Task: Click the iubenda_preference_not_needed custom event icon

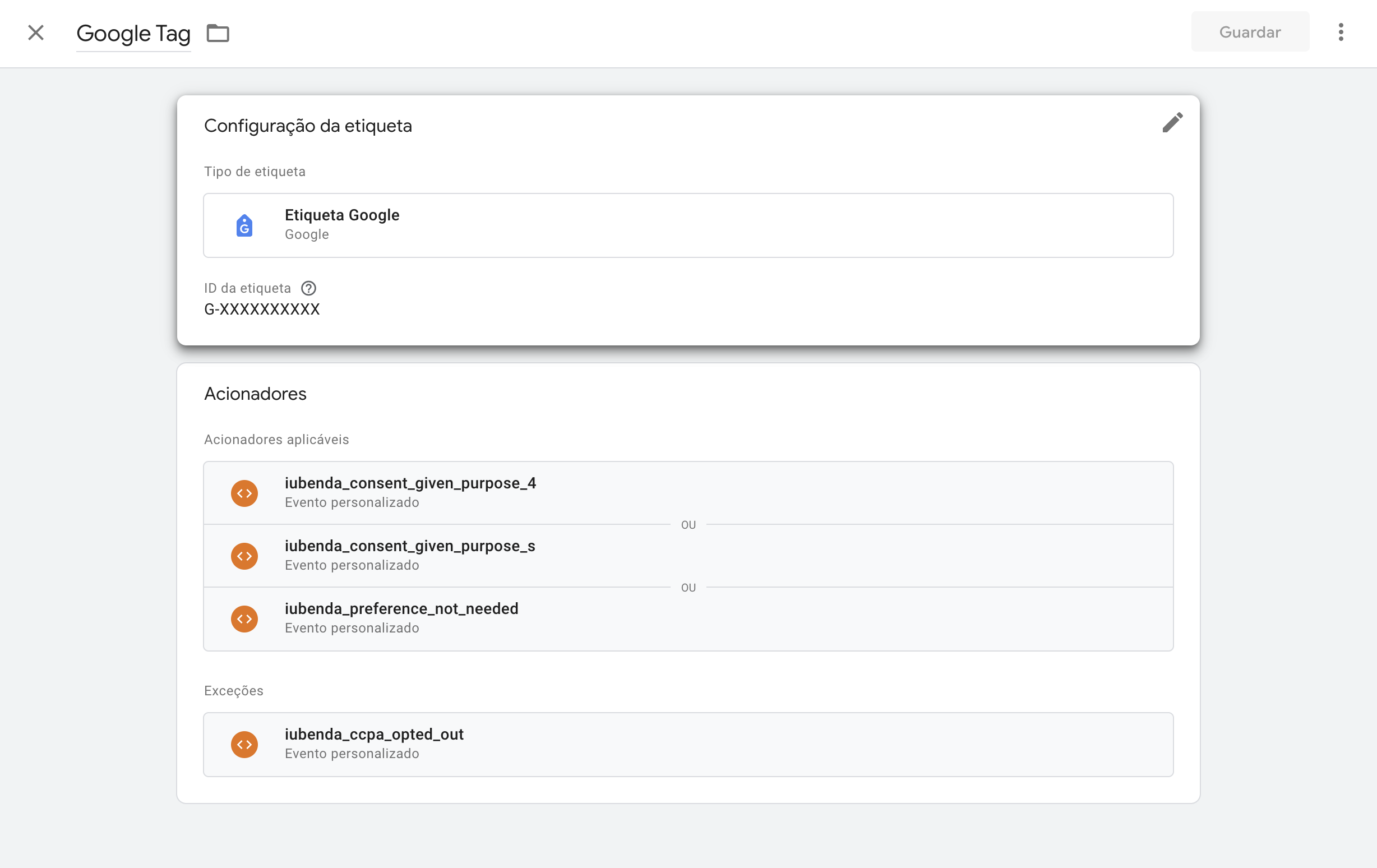Action: pos(244,618)
